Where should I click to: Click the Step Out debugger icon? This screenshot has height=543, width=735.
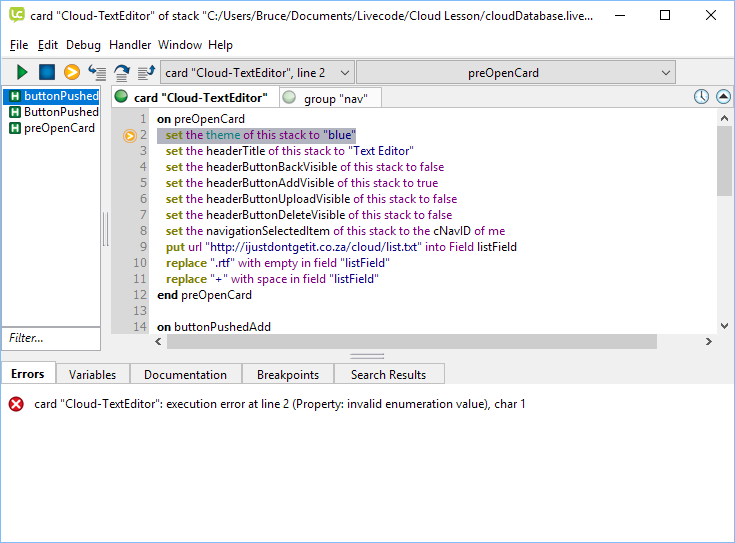tap(146, 72)
